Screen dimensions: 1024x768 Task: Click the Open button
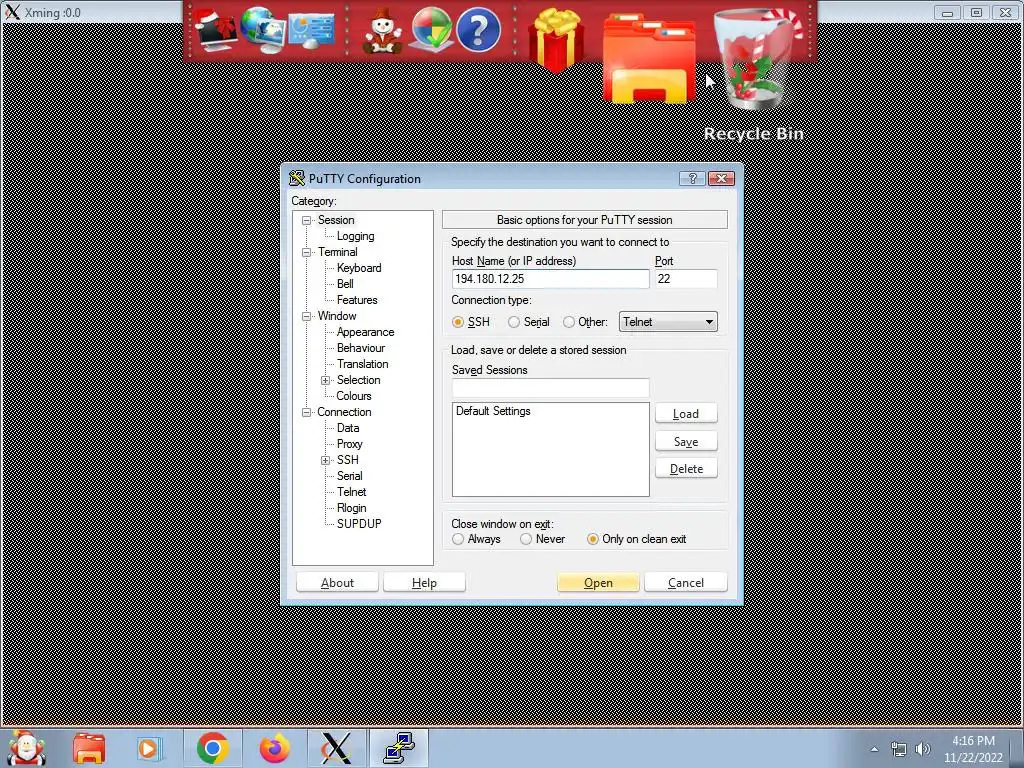point(598,583)
